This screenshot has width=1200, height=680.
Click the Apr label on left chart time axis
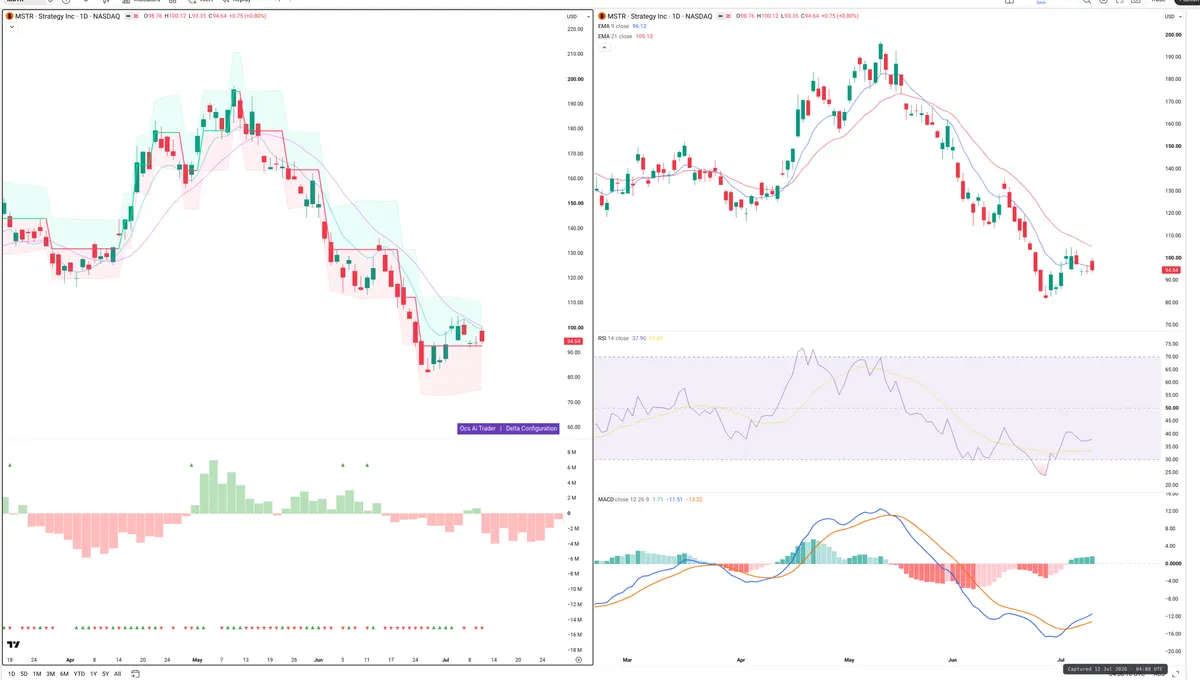[70, 660]
